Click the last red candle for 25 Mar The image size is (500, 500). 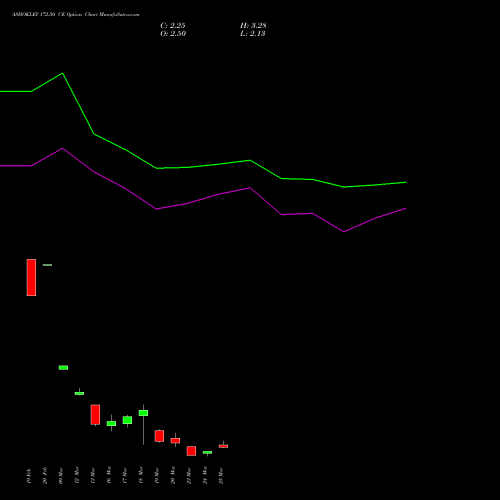223,446
